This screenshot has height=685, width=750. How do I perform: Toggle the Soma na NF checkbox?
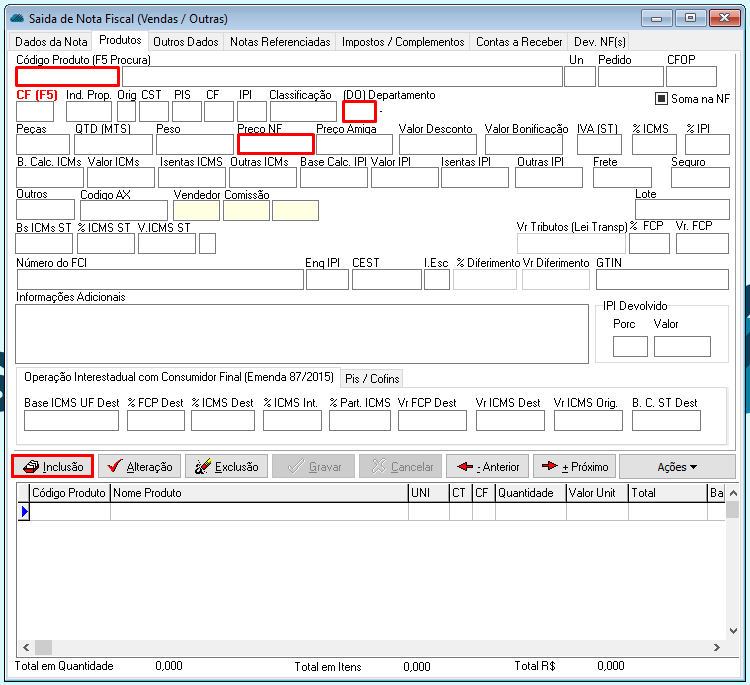click(x=661, y=98)
